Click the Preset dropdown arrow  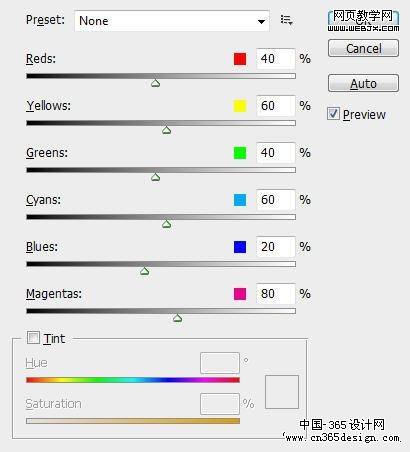coord(261,22)
